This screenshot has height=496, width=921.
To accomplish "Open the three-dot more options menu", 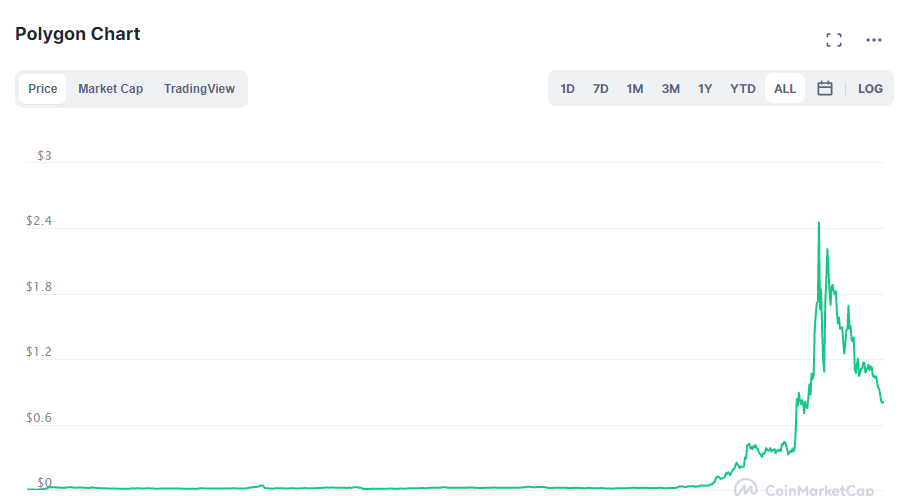I will coord(873,40).
